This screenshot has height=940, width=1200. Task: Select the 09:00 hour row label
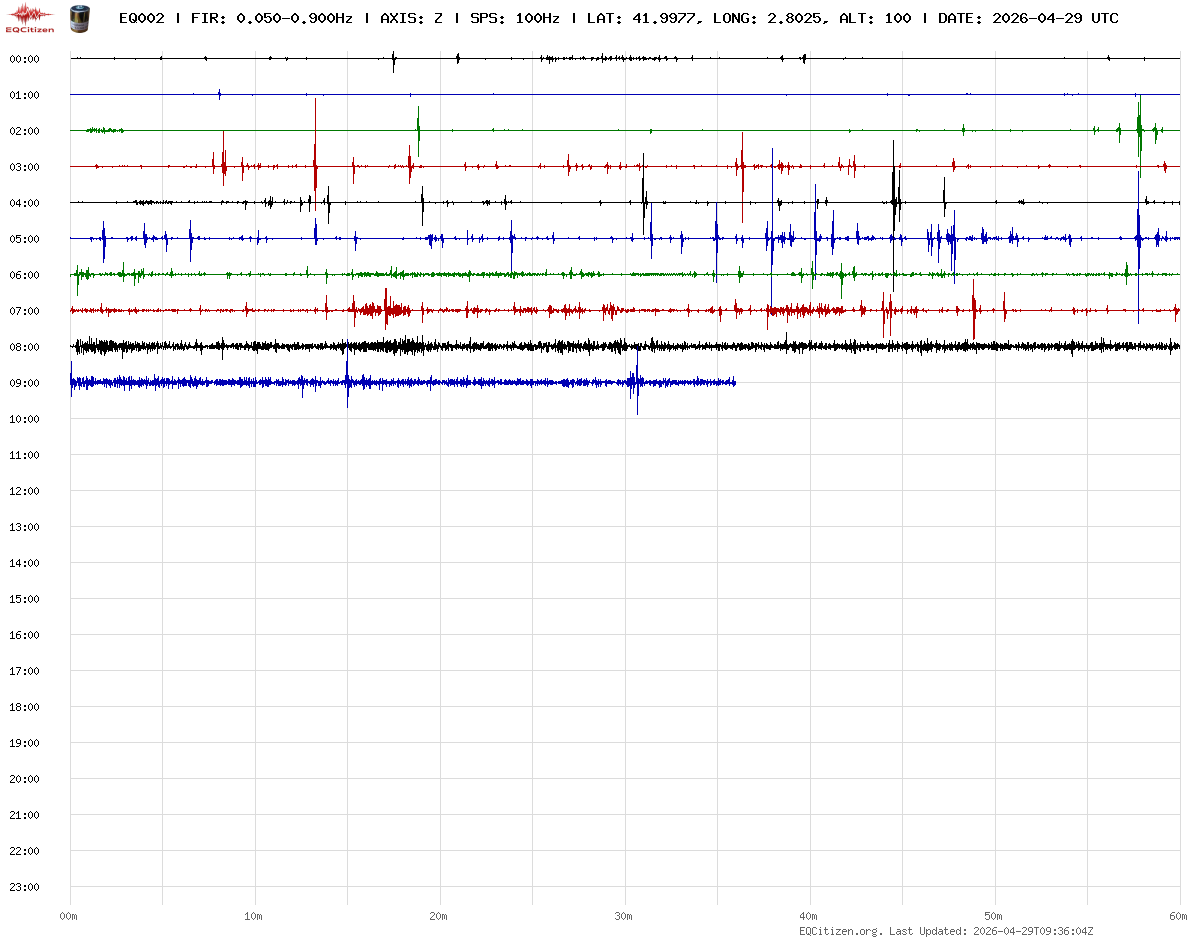(24, 383)
